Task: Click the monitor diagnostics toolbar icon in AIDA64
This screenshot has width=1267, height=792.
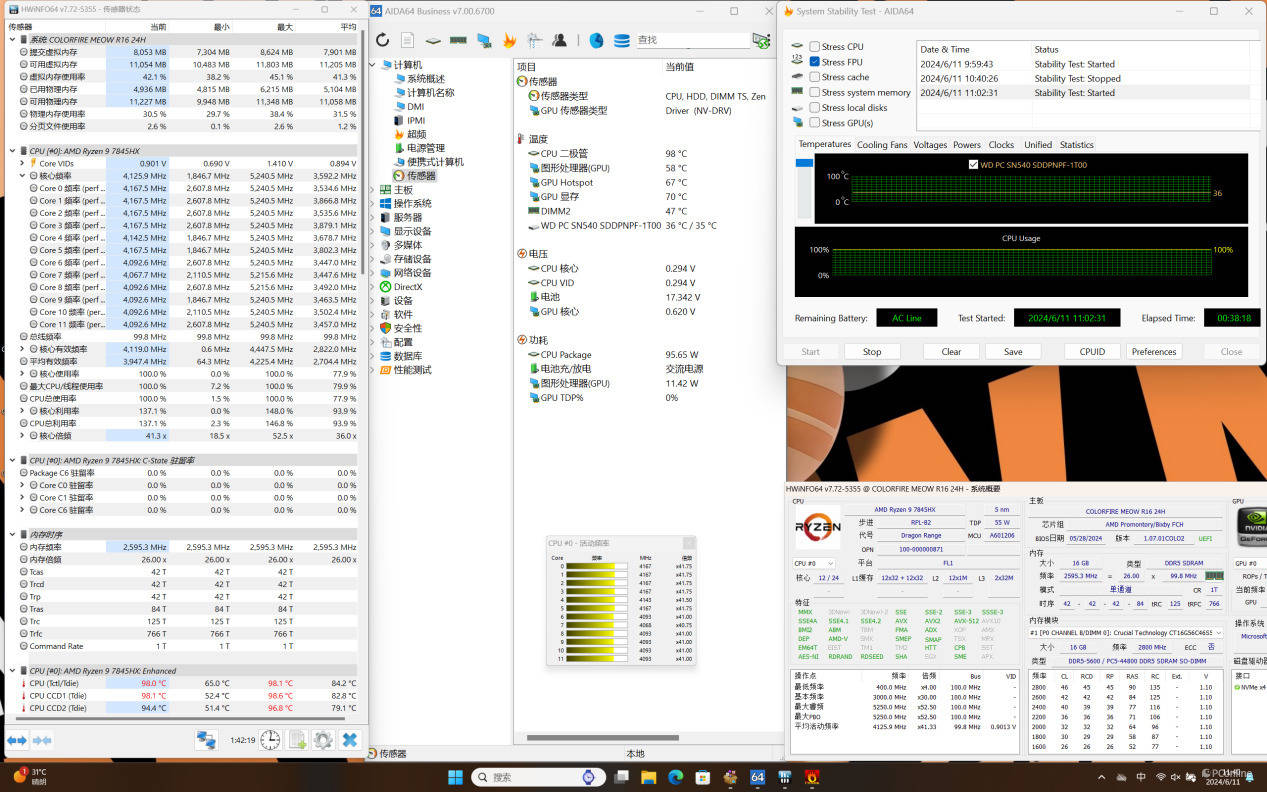Action: point(484,40)
